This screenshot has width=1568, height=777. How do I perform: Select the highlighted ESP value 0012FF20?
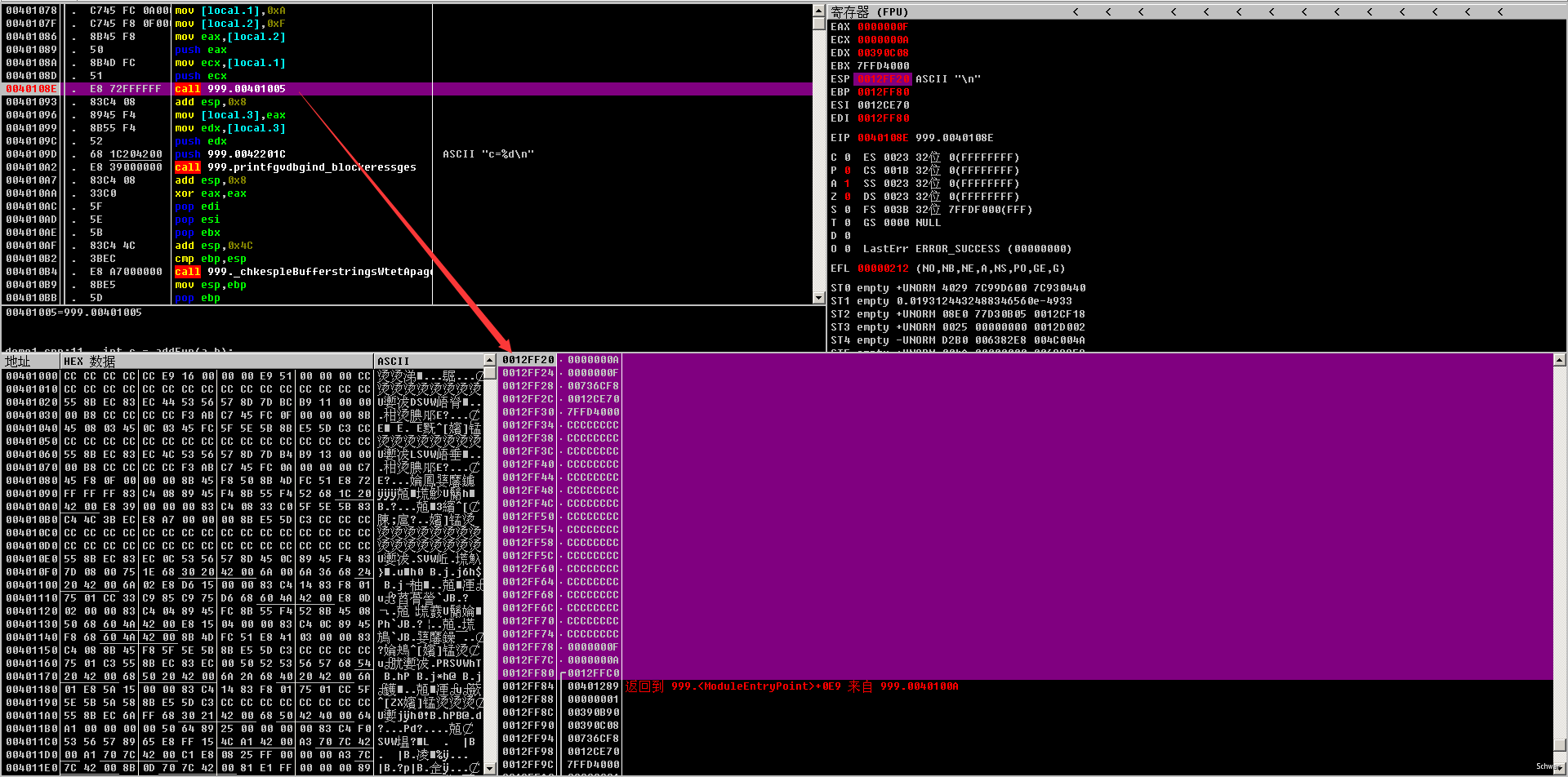pyautogui.click(x=883, y=79)
